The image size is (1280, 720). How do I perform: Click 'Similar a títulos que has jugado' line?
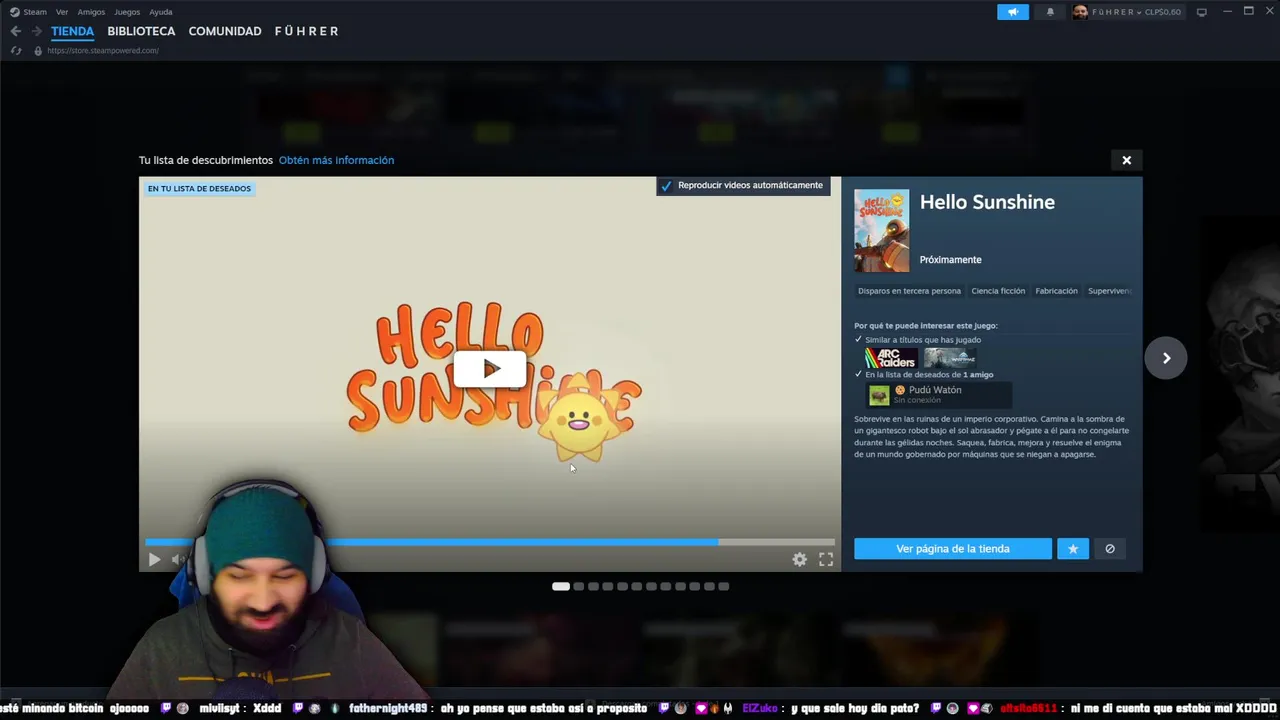(x=923, y=340)
